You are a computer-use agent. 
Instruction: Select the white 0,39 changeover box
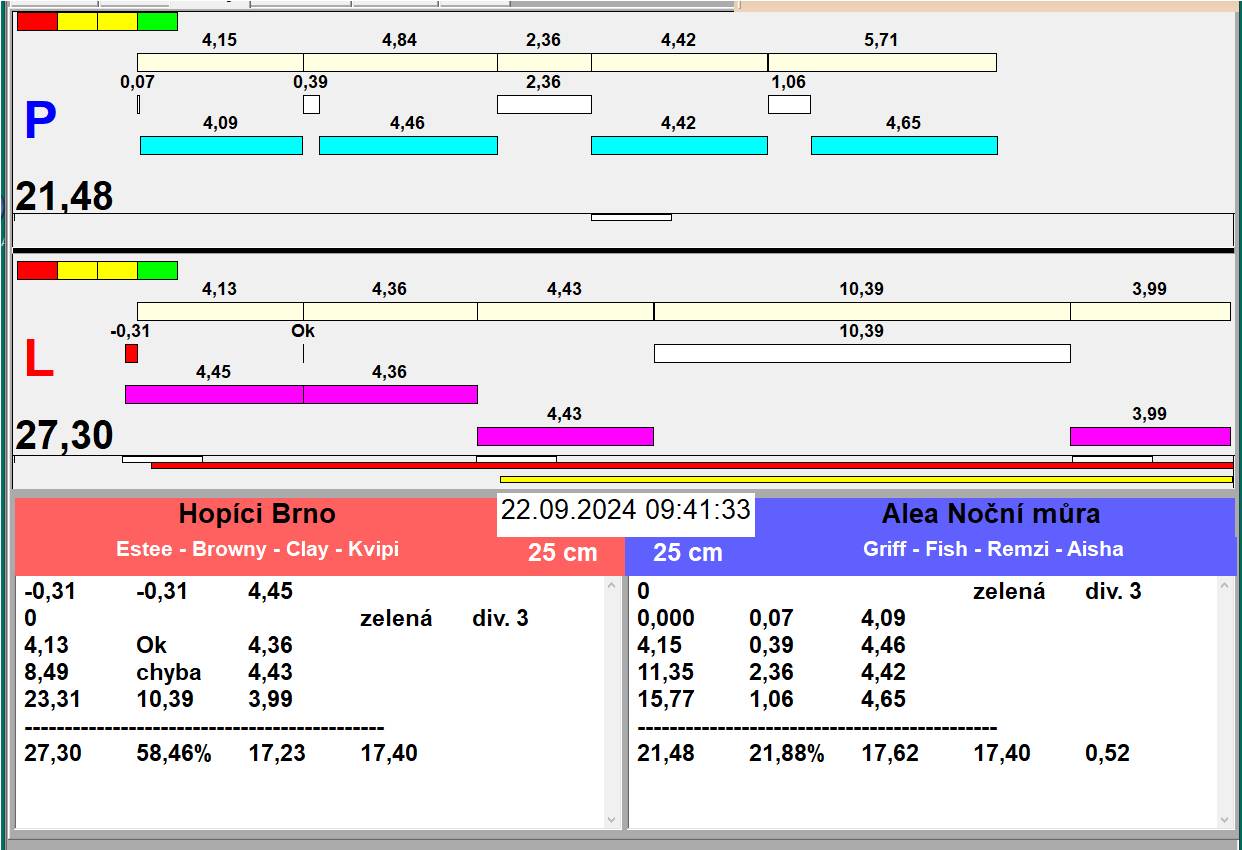click(311, 104)
